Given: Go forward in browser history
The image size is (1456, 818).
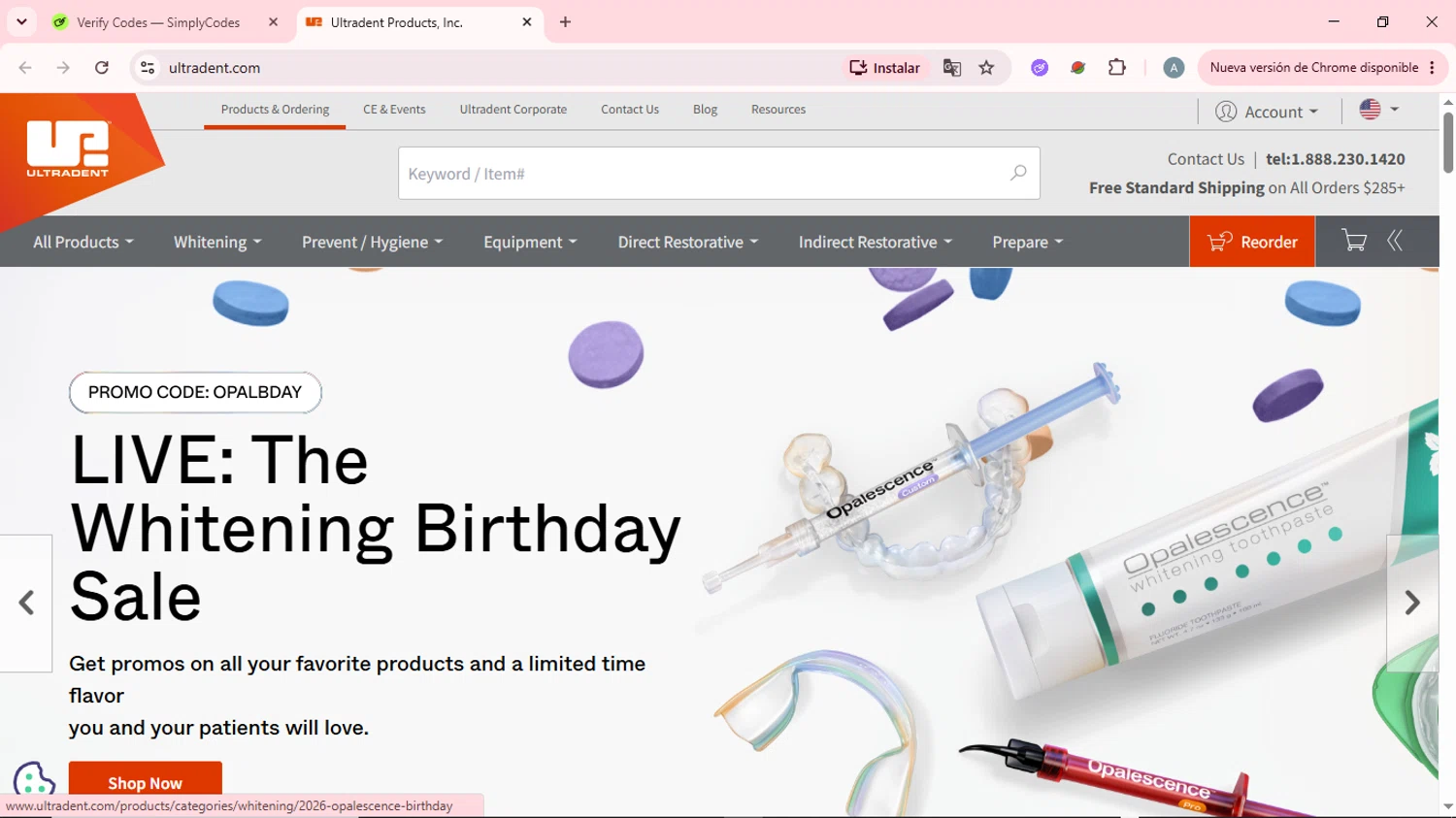Looking at the screenshot, I should 63,68.
